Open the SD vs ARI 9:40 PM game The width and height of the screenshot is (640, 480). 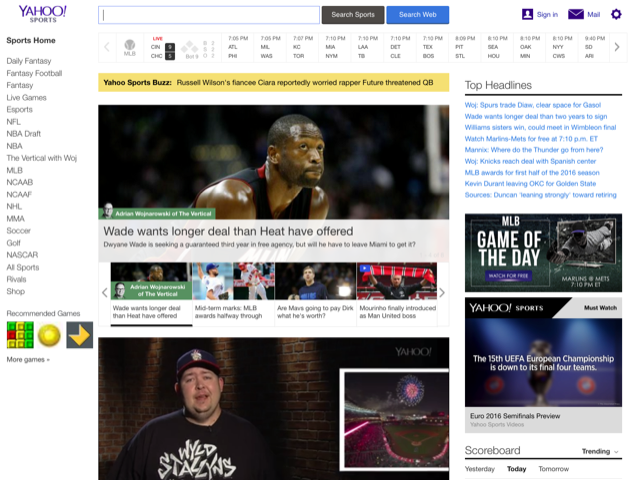(594, 47)
